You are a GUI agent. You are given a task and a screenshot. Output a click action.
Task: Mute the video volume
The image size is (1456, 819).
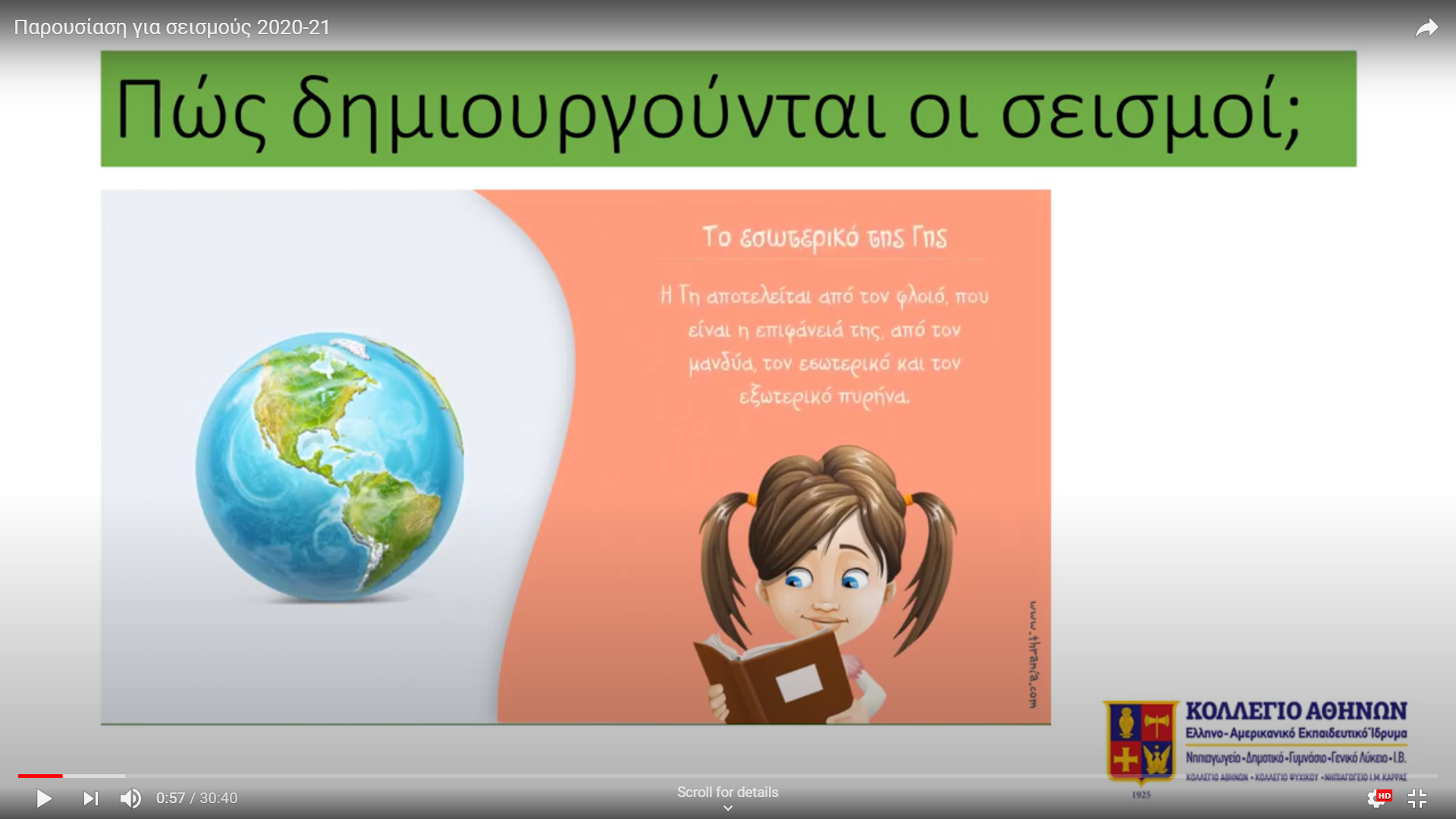click(x=130, y=799)
